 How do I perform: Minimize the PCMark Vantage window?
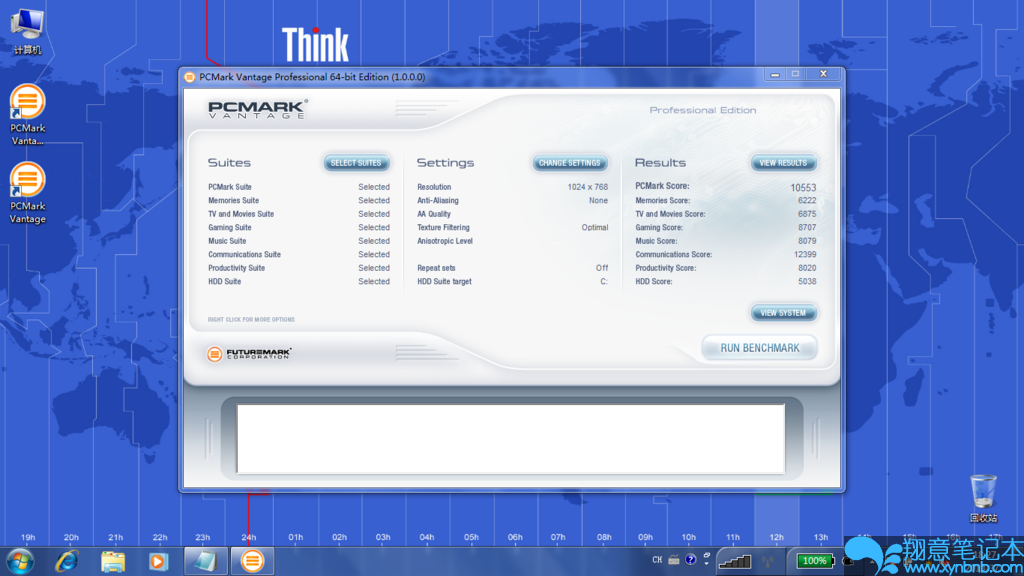775,74
